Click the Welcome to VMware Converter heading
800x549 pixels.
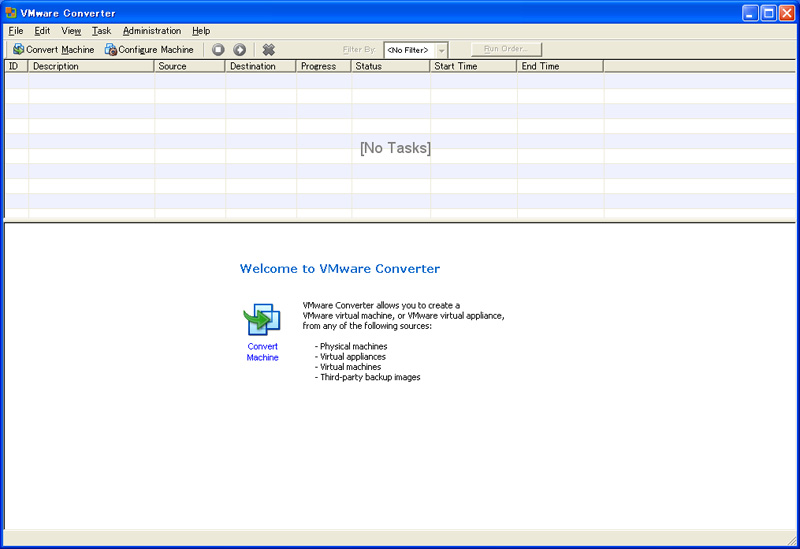340,269
